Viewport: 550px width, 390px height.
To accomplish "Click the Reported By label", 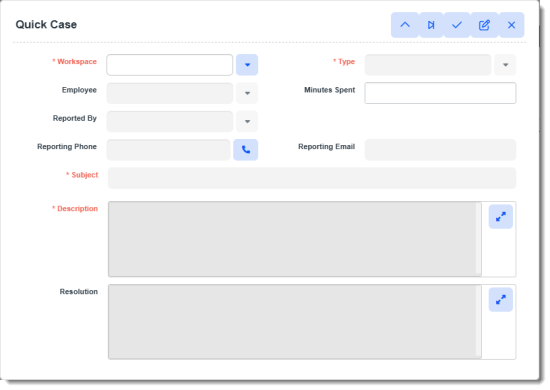I will pos(75,119).
